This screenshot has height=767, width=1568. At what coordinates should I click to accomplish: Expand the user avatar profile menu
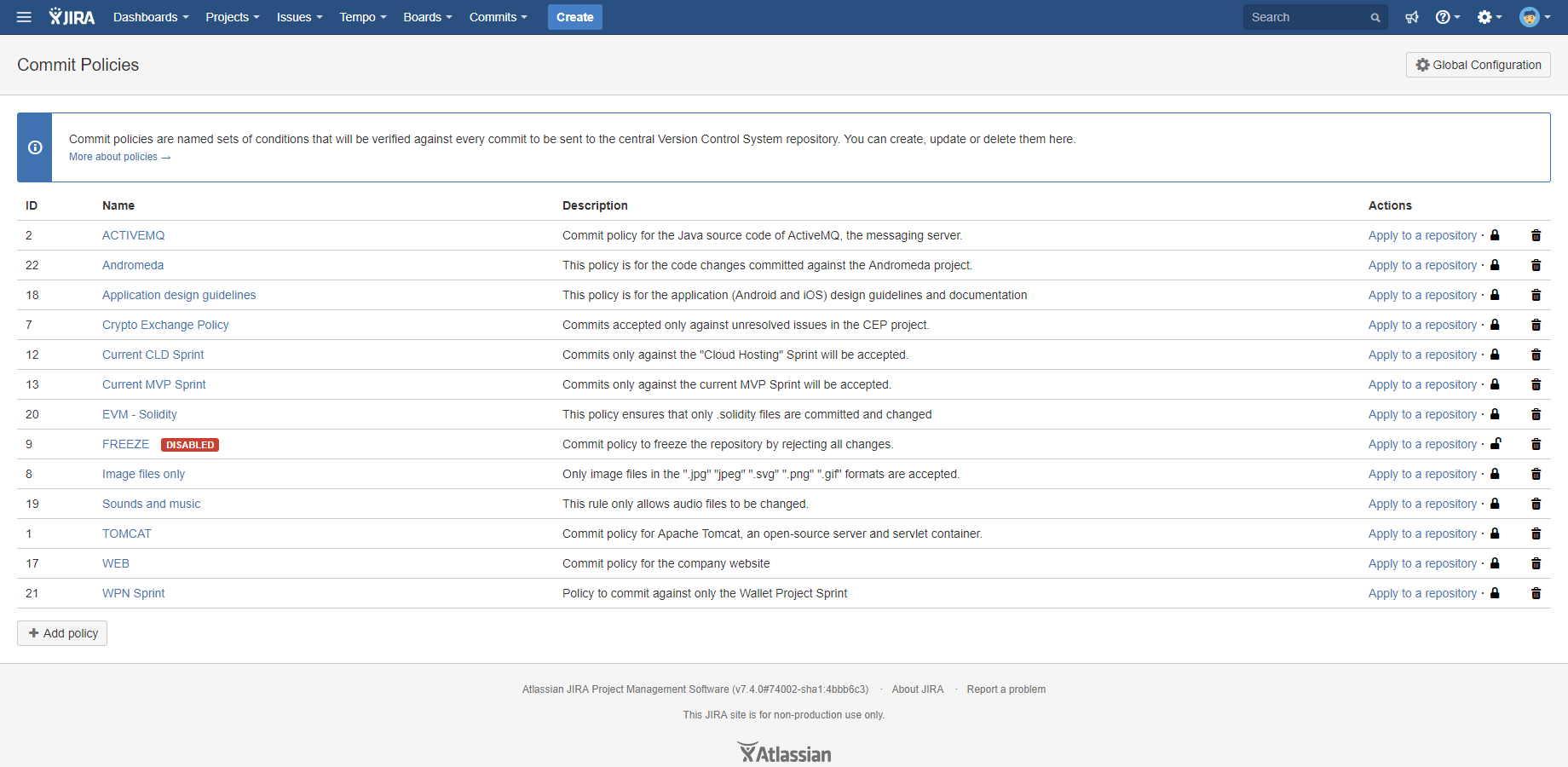pyautogui.click(x=1535, y=17)
